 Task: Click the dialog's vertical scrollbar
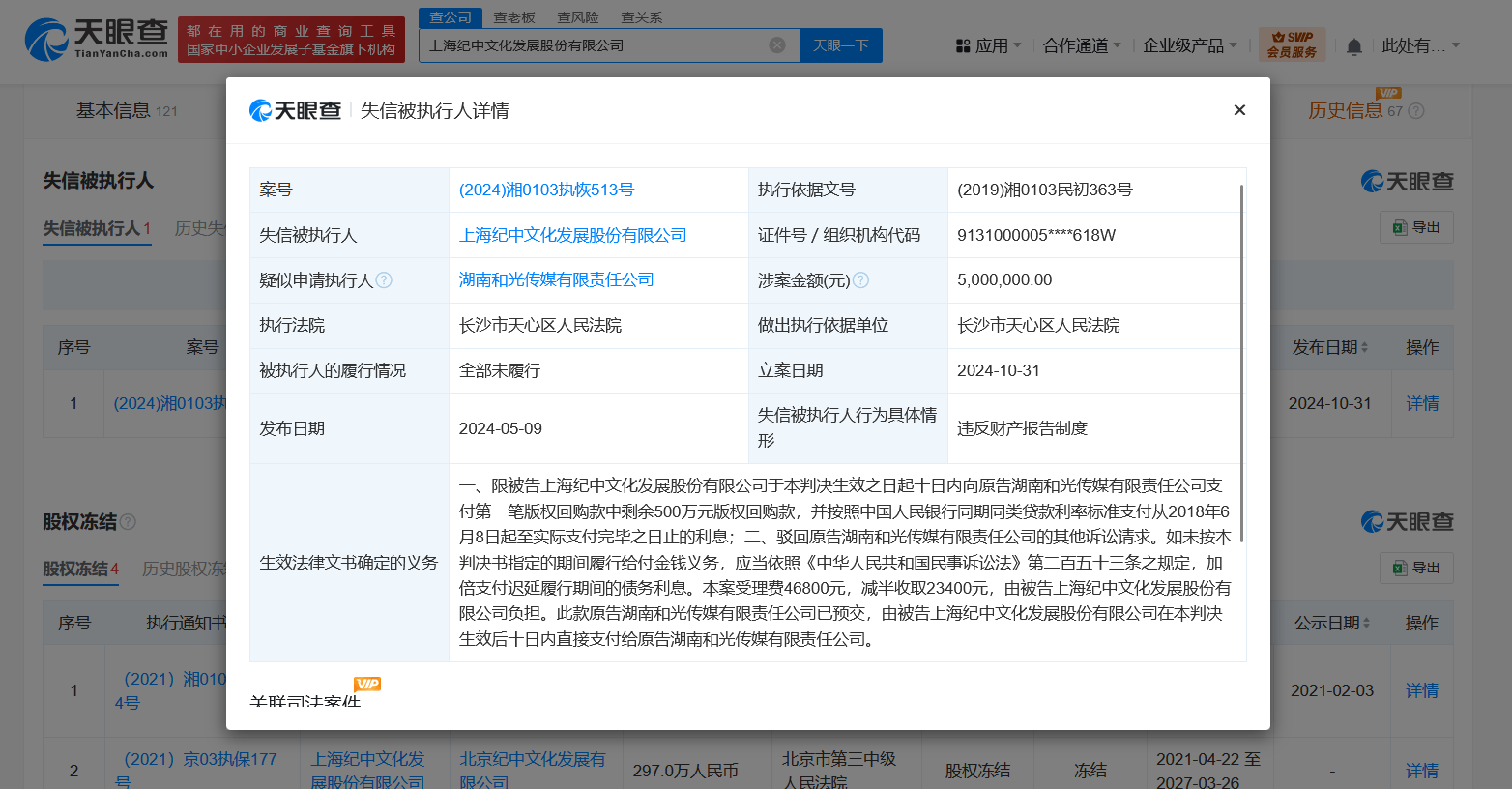pos(1241,363)
